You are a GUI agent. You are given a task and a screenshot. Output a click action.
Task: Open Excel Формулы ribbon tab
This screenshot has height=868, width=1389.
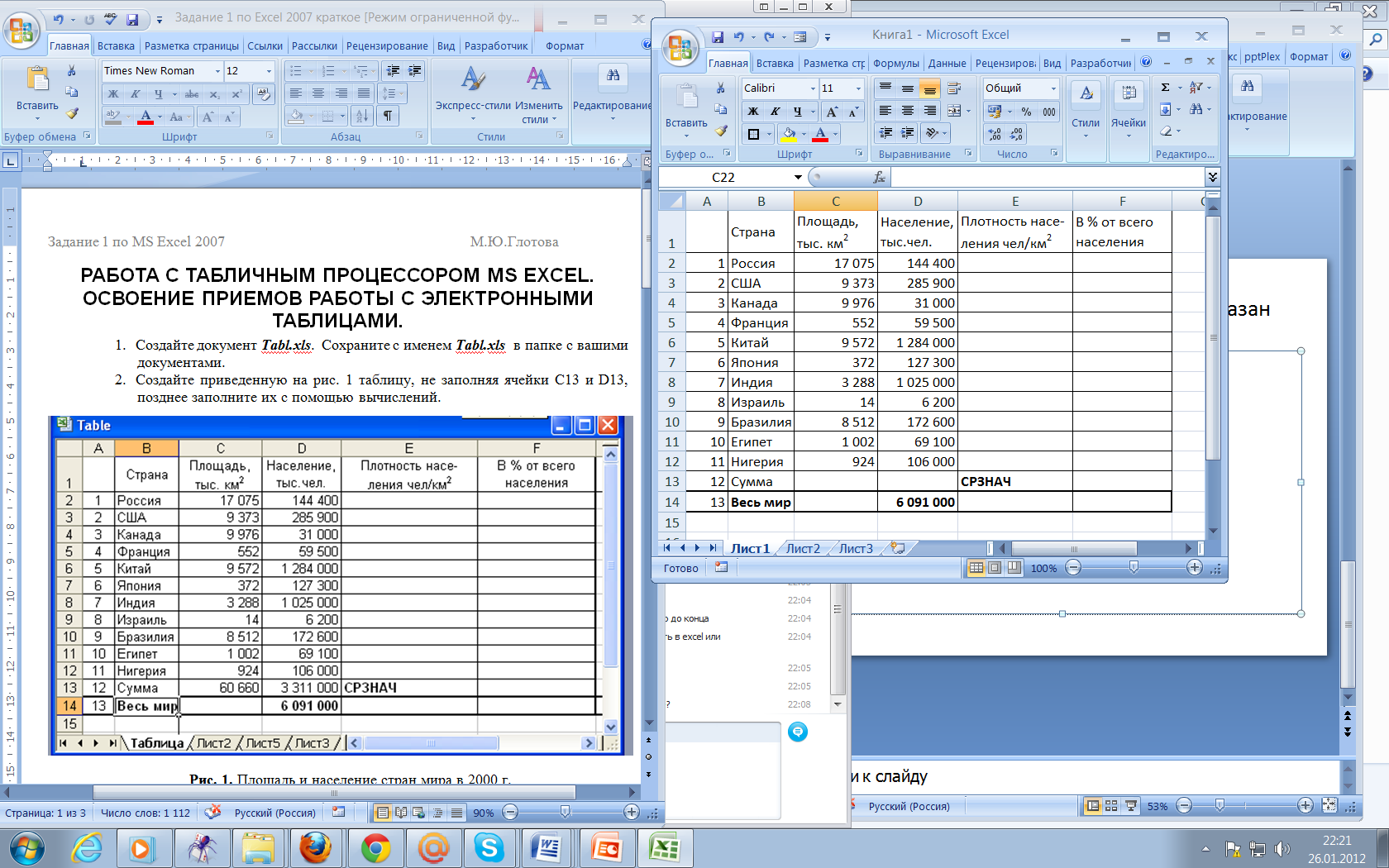(895, 63)
